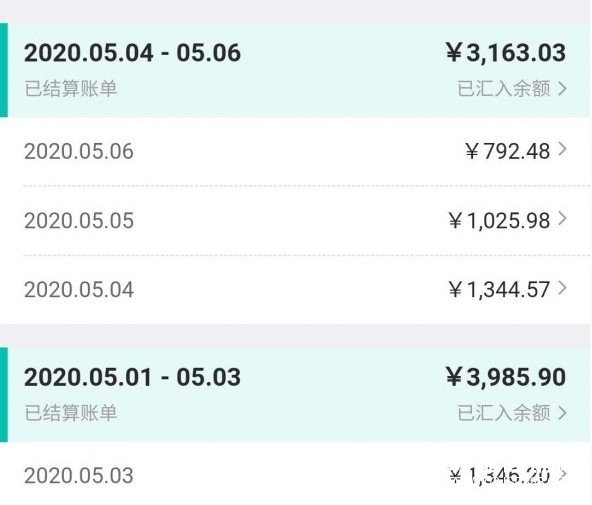Select the 2020.05.01 - 05.03 bill header
Screen dimensions: 592x505
[296, 394]
